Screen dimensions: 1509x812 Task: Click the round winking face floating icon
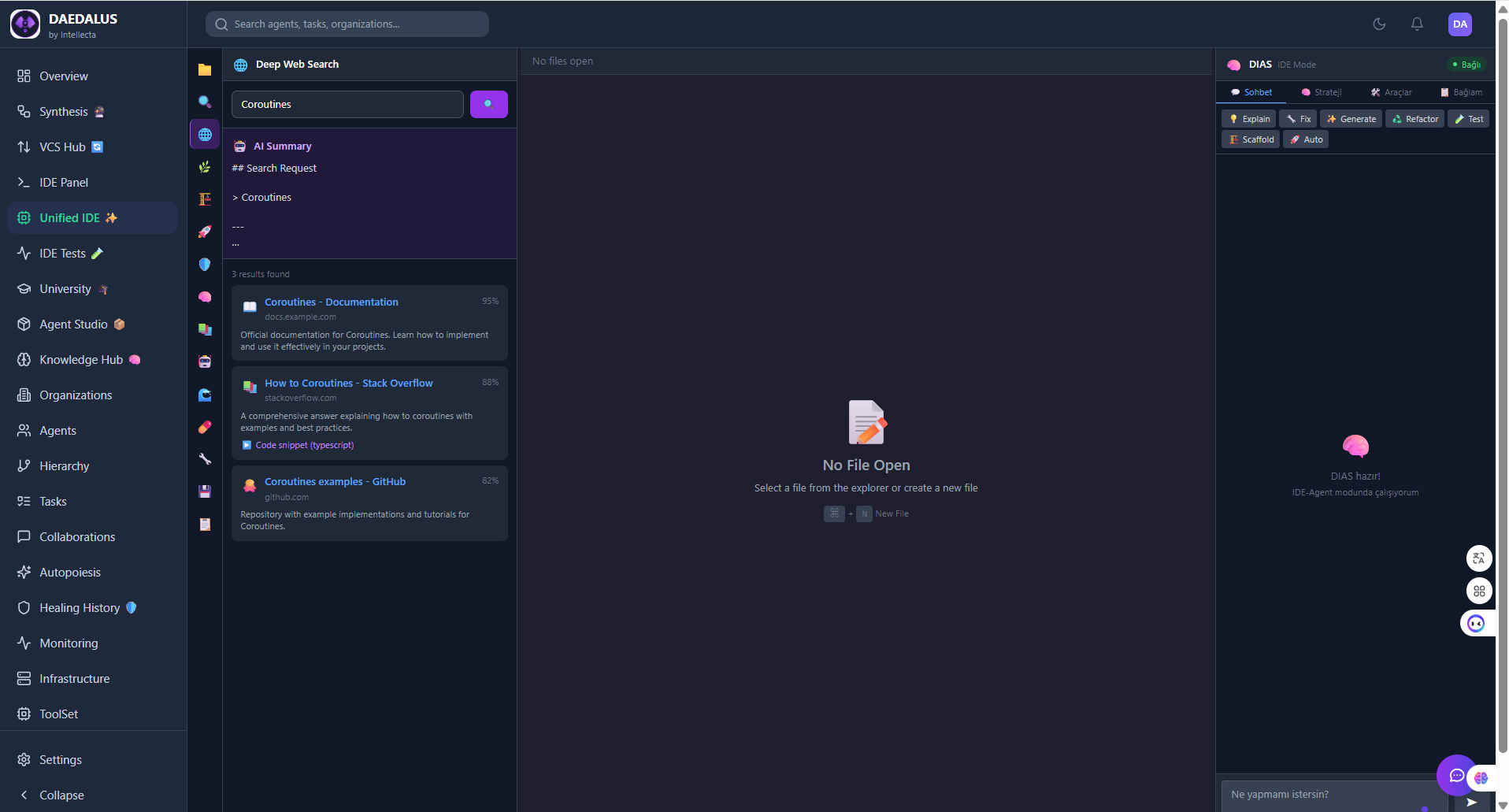[x=1477, y=624]
